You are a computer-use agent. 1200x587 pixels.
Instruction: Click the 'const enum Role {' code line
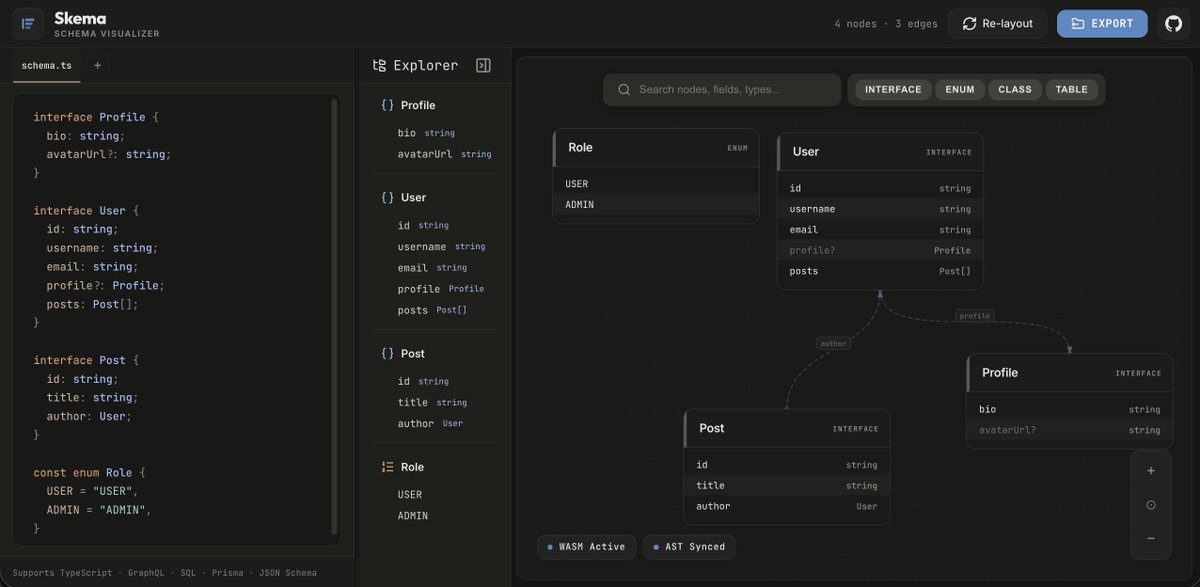tap(90, 472)
